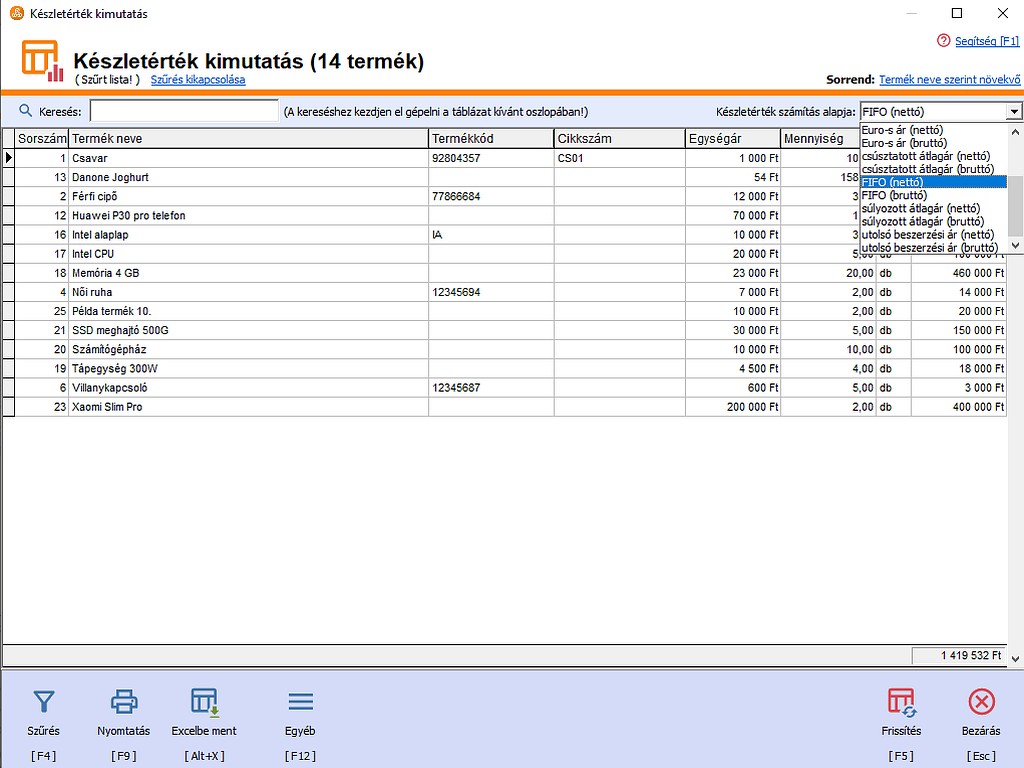The width and height of the screenshot is (1024, 768).
Task: Click the search magnifier icon
Action: pos(26,111)
